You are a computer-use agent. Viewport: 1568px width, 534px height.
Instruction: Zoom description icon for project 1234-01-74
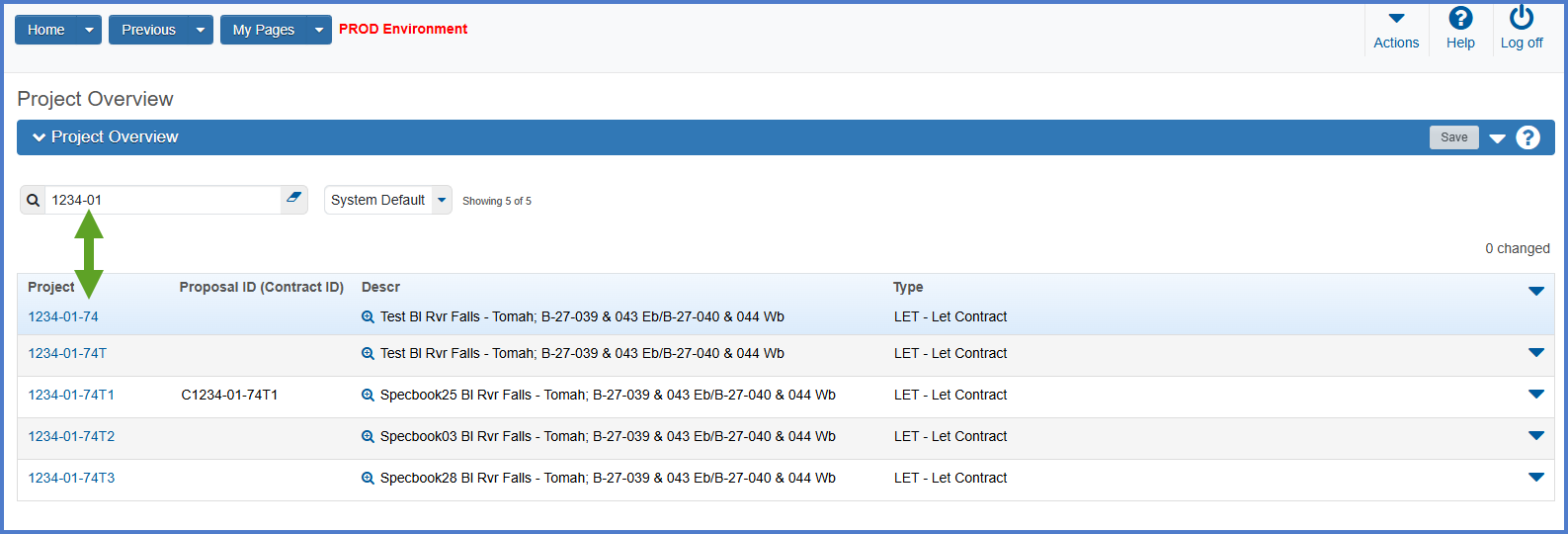point(368,317)
